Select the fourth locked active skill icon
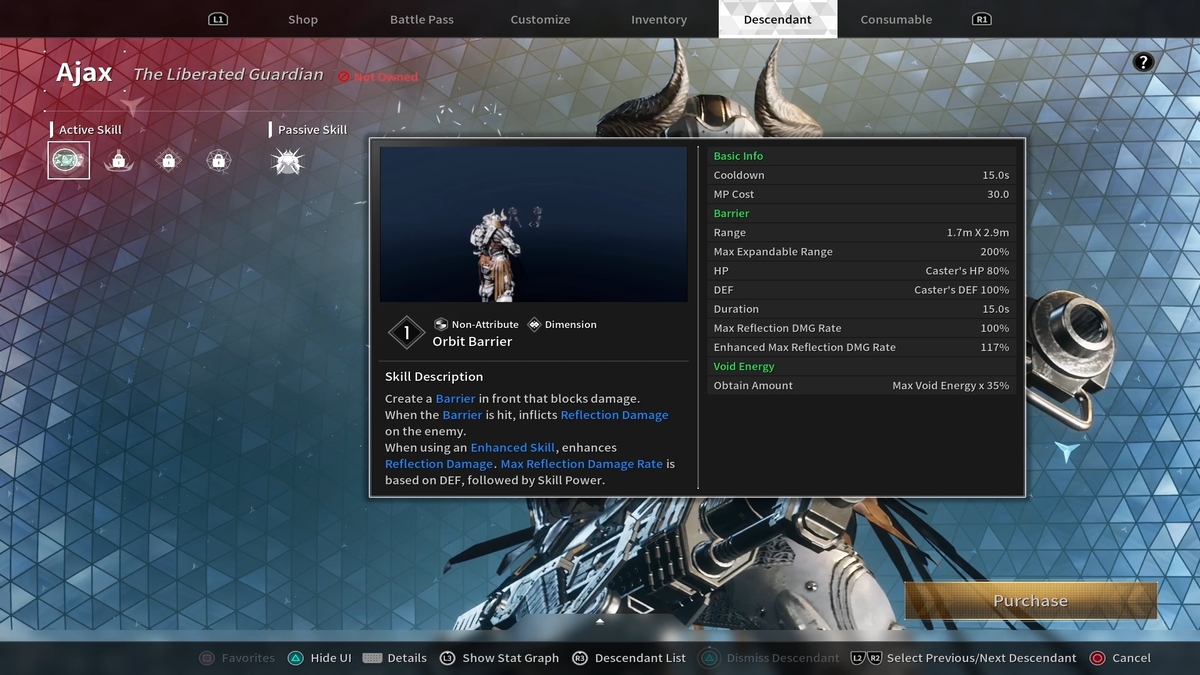This screenshot has height=675, width=1200. tap(219, 160)
